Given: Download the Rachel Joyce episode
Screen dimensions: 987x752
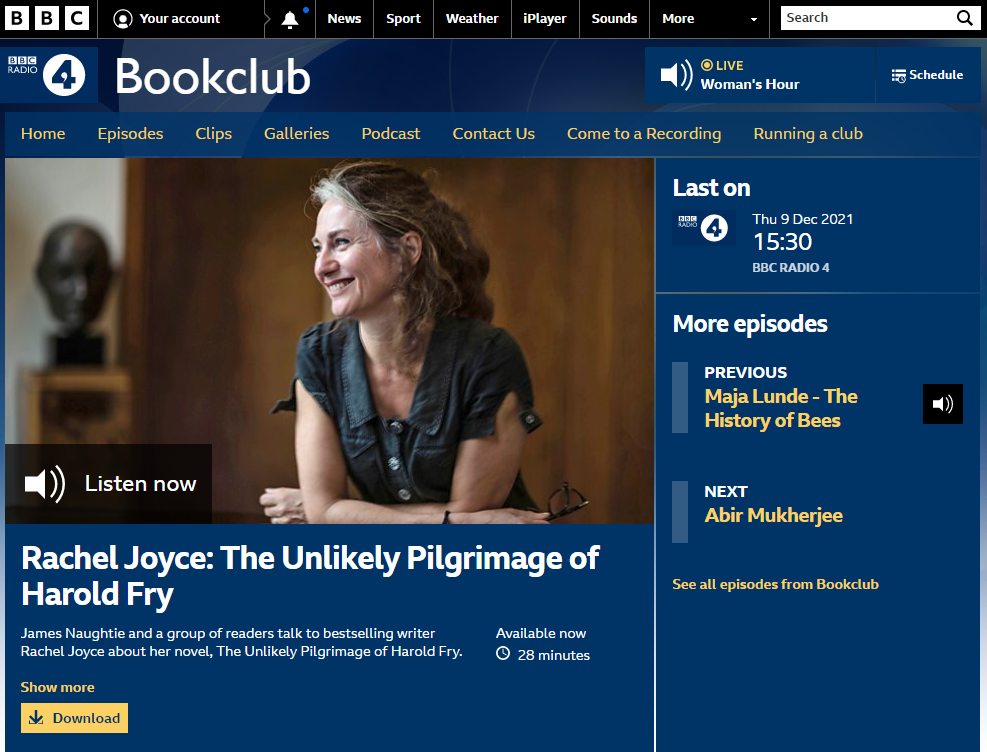Looking at the screenshot, I should [x=74, y=718].
